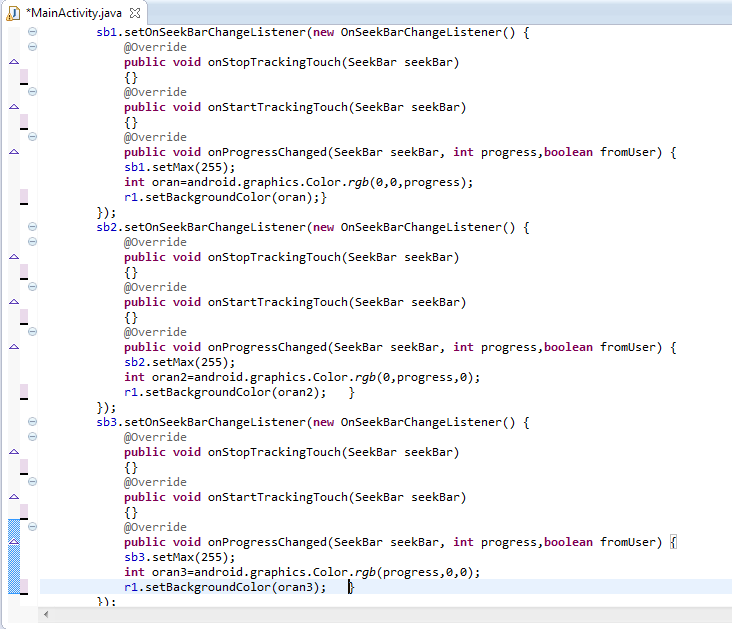Click override marker beside sb2 onStopTrackingTouch
This screenshot has width=732, height=629.
click(13, 257)
